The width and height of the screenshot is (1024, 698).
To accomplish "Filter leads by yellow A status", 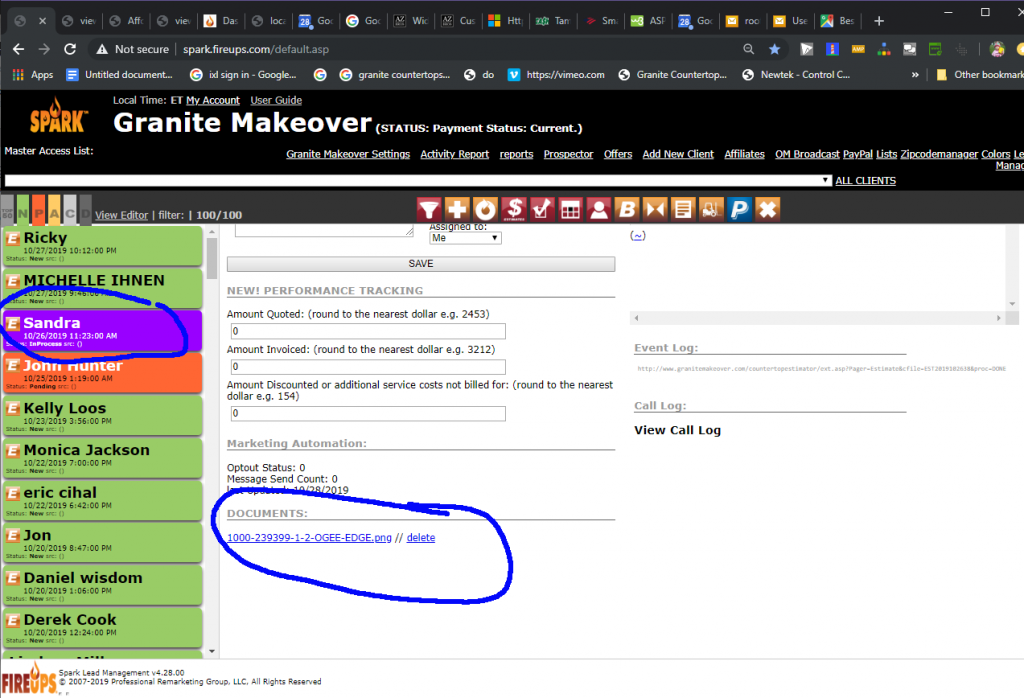I will pyautogui.click(x=54, y=210).
